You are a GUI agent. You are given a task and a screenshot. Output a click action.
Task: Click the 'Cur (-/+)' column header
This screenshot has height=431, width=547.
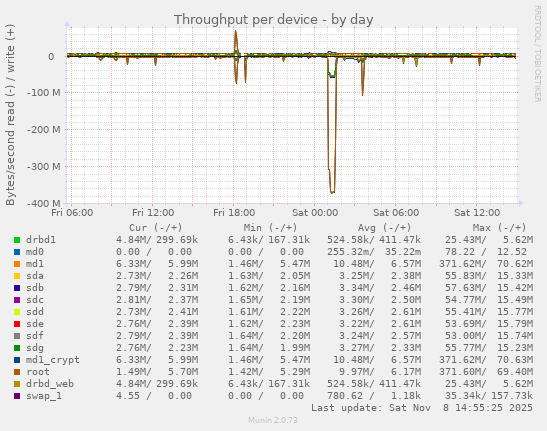156,228
